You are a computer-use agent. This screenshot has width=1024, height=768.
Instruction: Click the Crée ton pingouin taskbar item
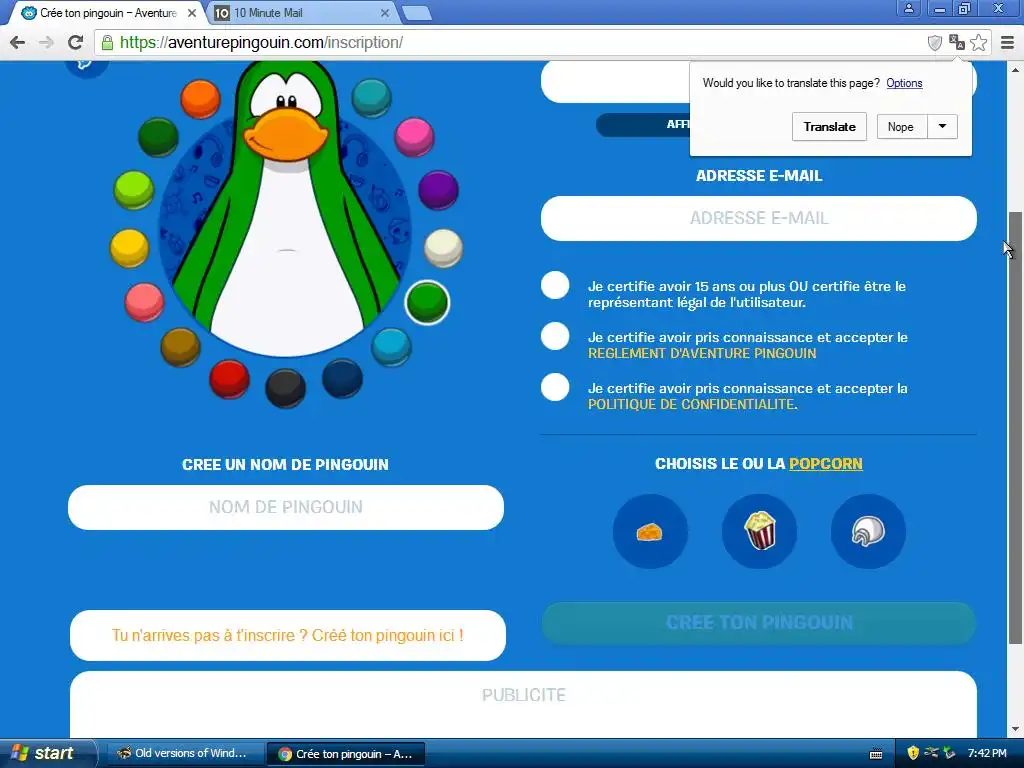[x=346, y=754]
